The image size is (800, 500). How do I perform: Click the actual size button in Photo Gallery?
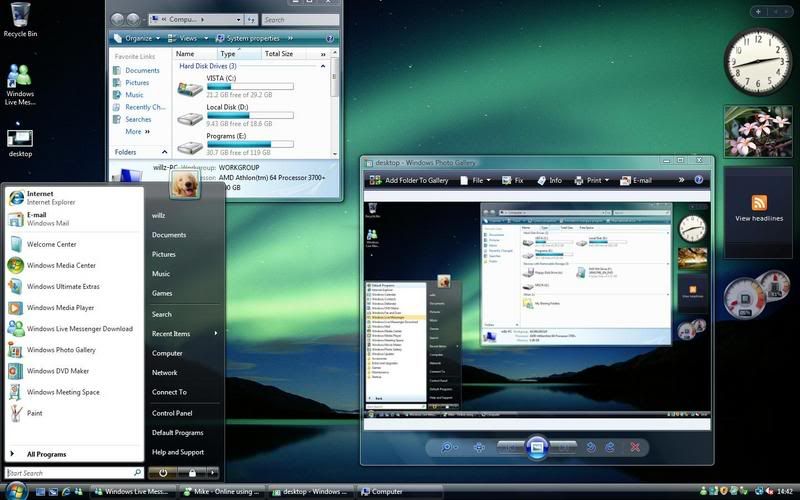479,447
